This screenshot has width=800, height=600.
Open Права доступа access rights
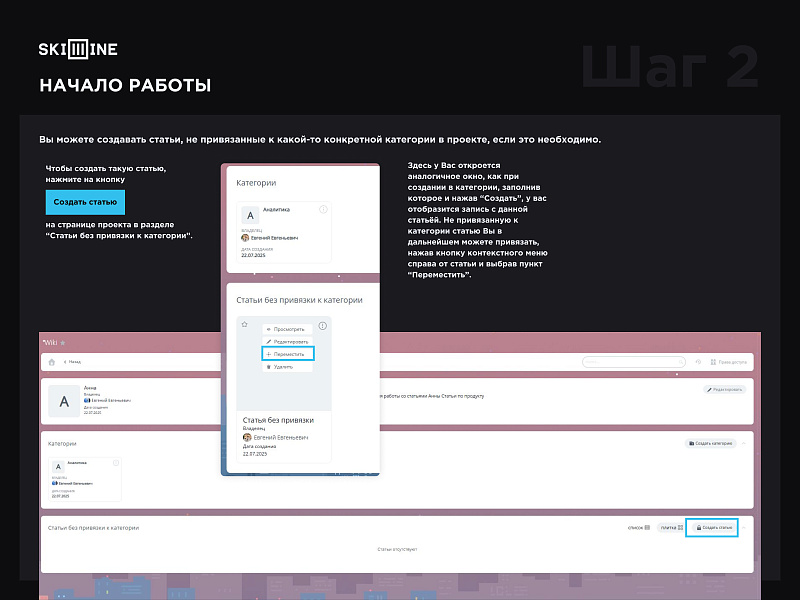coord(729,362)
